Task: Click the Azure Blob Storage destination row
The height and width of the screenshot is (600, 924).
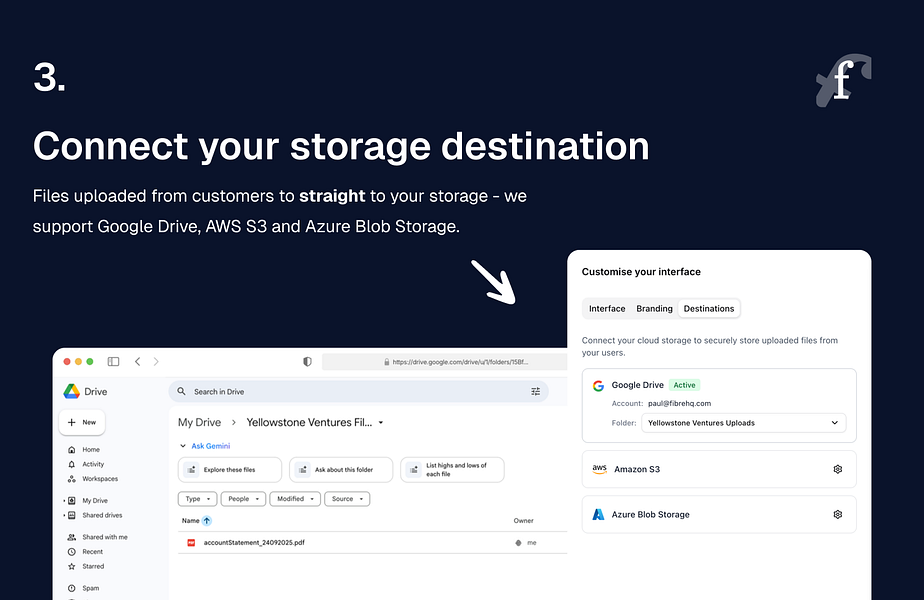Action: click(719, 515)
